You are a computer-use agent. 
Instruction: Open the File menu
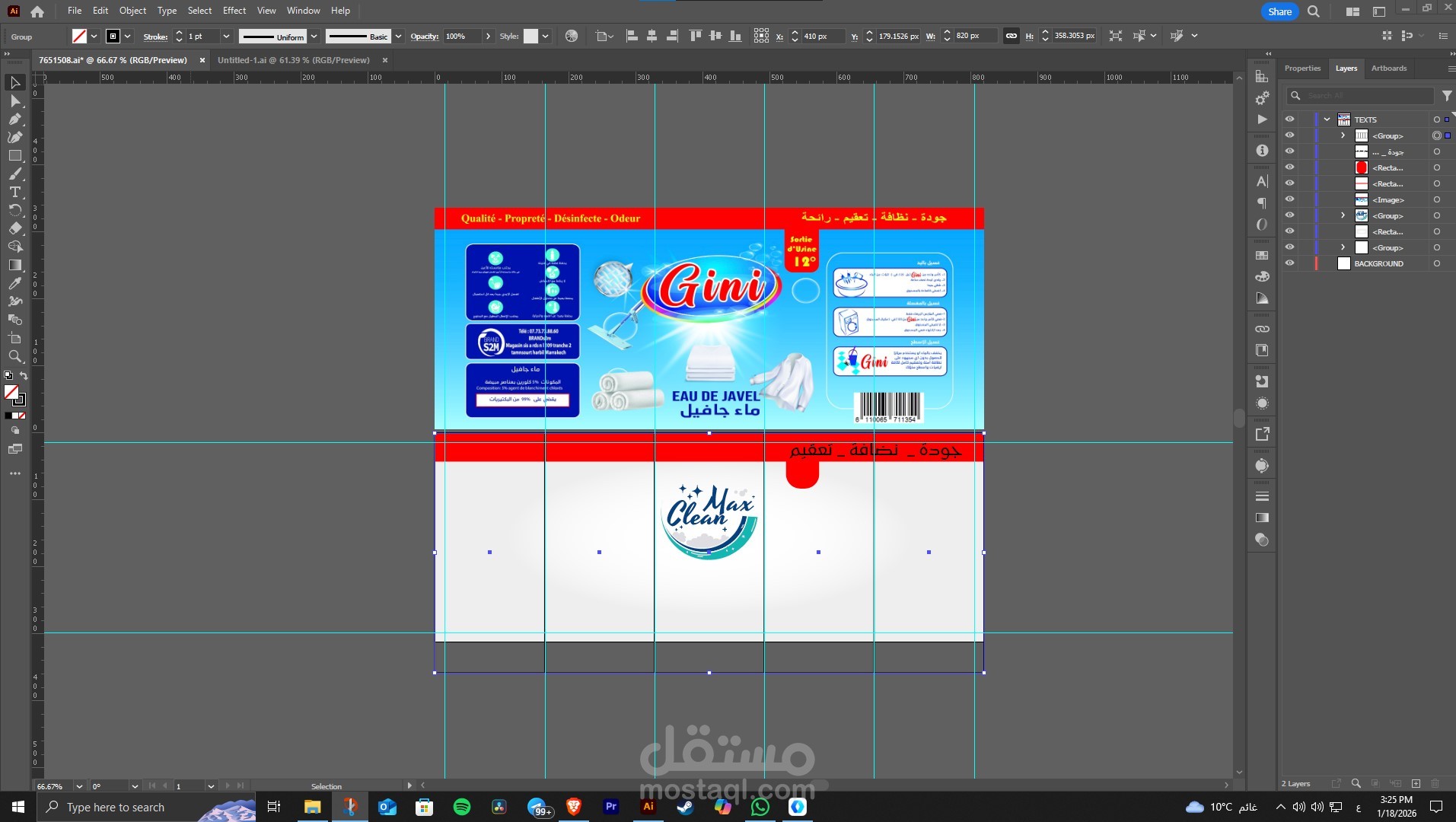tap(74, 11)
